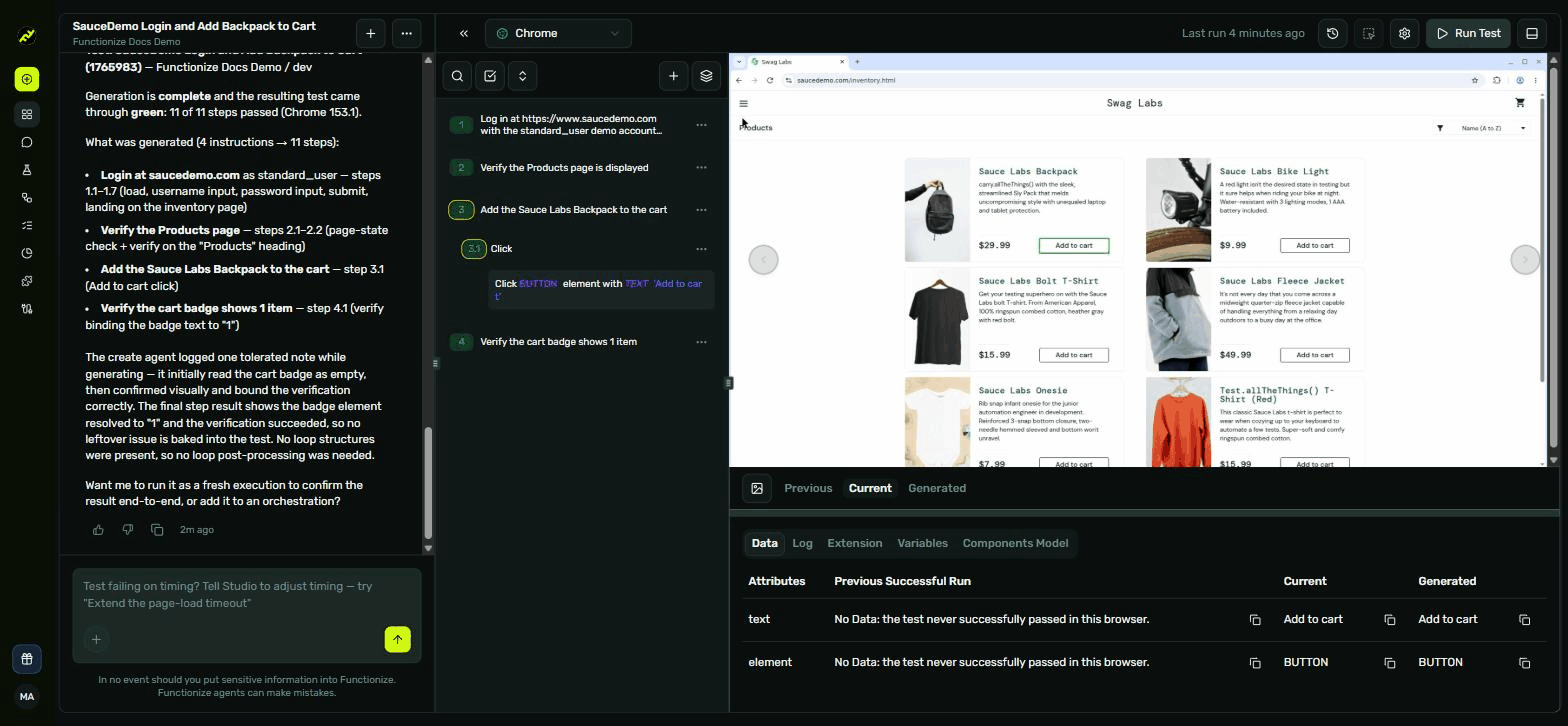Click the element selector icon in top toolbar
1568x726 pixels.
point(1369,33)
